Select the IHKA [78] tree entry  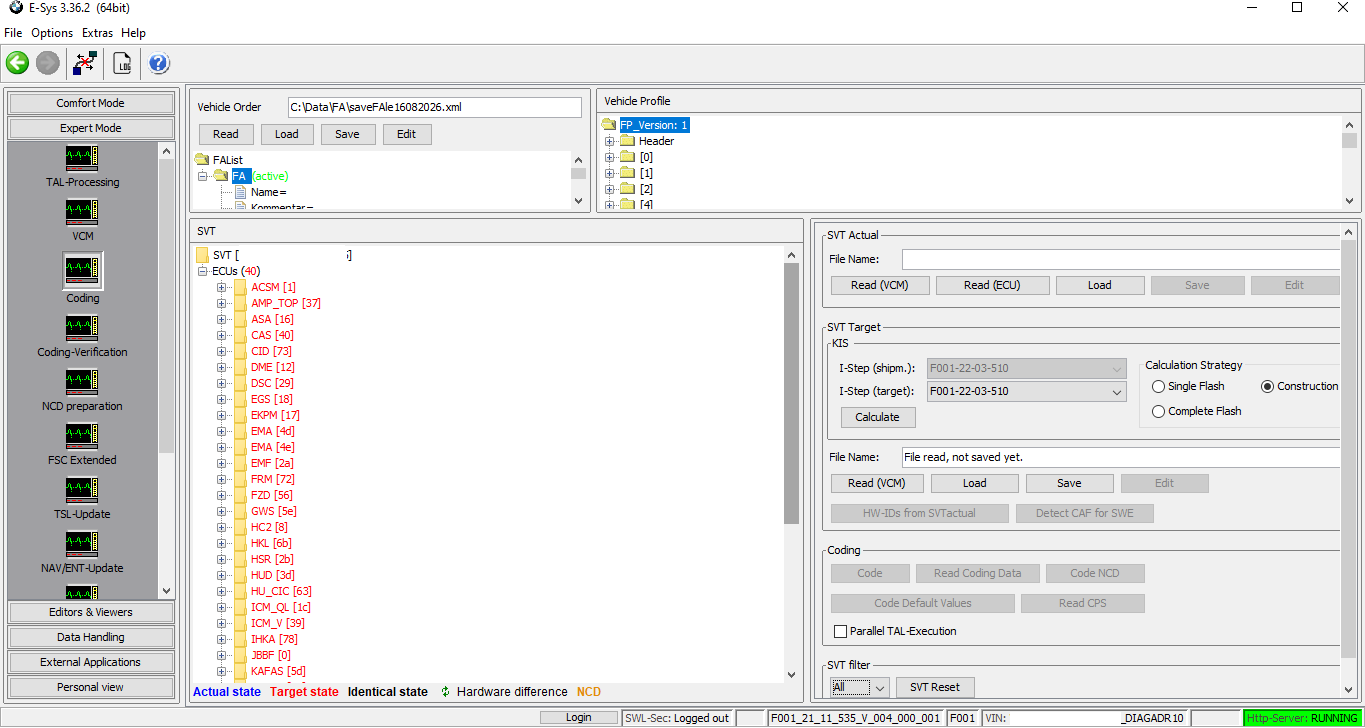(x=274, y=639)
